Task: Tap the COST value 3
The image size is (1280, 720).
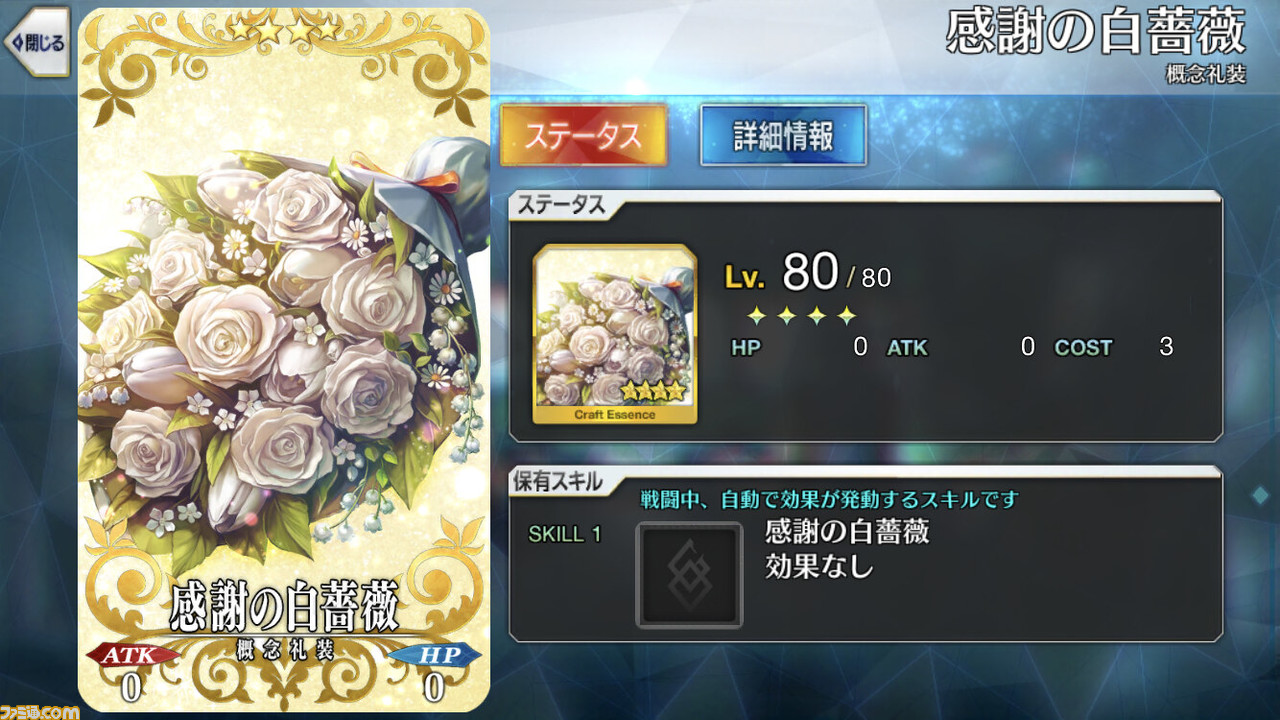Action: tap(1165, 348)
